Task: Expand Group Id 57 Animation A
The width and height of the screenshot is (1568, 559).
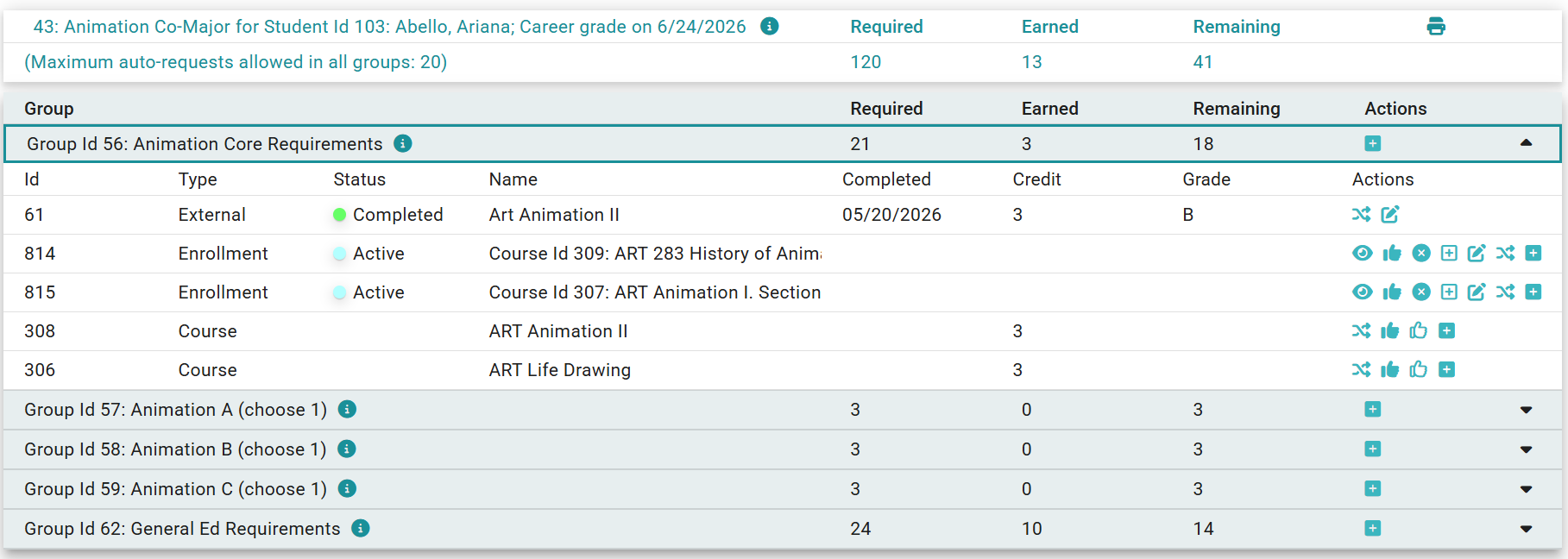Action: pyautogui.click(x=1526, y=410)
